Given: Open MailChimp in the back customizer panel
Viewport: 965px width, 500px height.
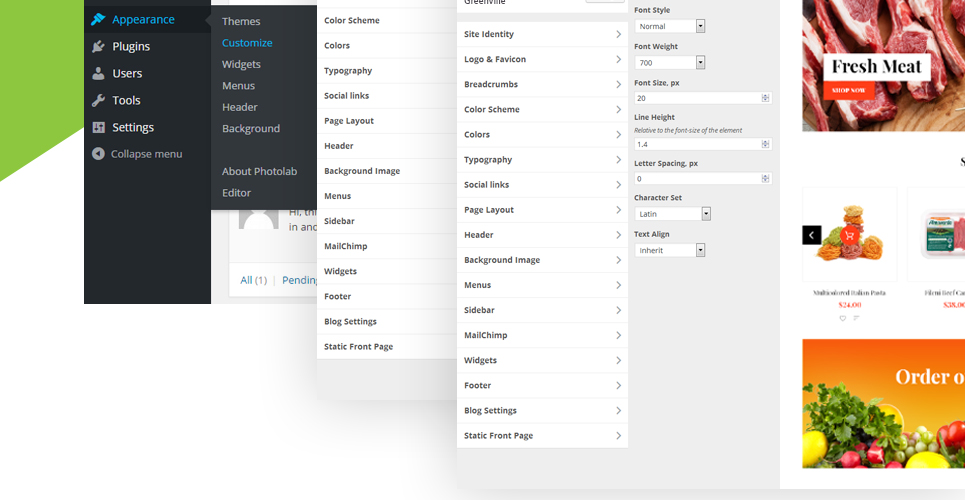Looking at the screenshot, I should (x=386, y=246).
